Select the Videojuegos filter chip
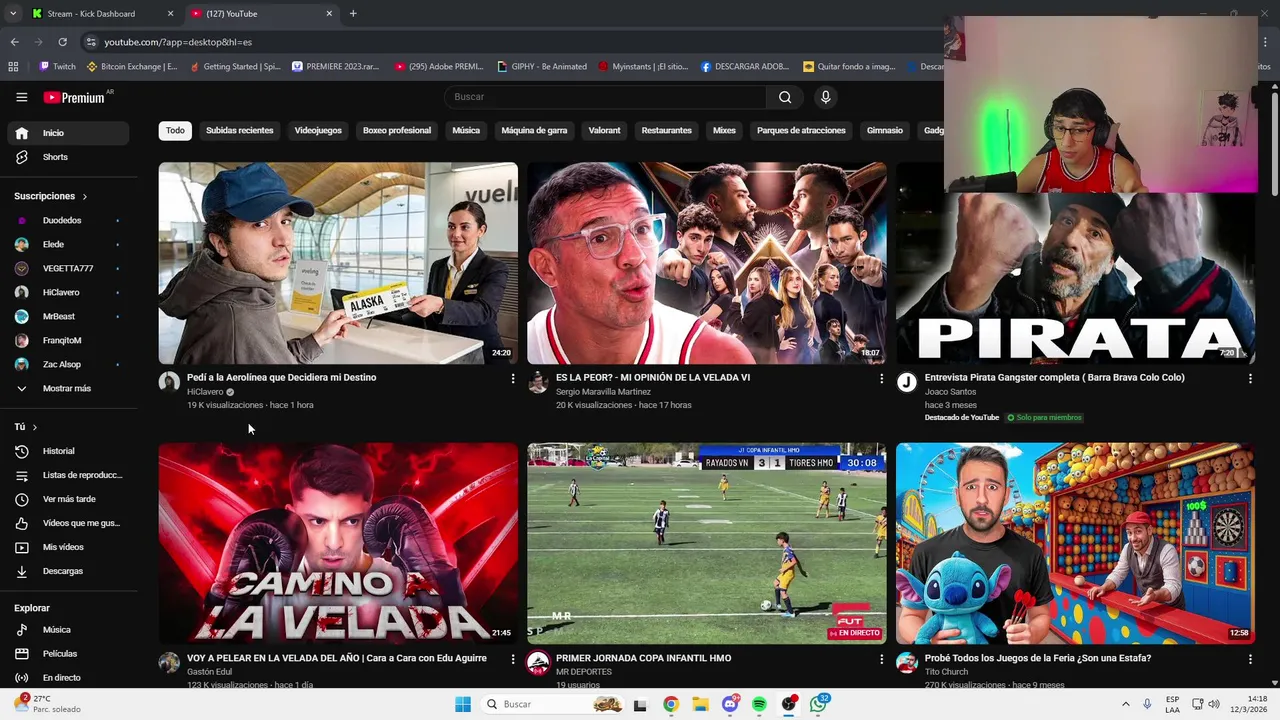Image resolution: width=1280 pixels, height=720 pixels. pyautogui.click(x=318, y=131)
